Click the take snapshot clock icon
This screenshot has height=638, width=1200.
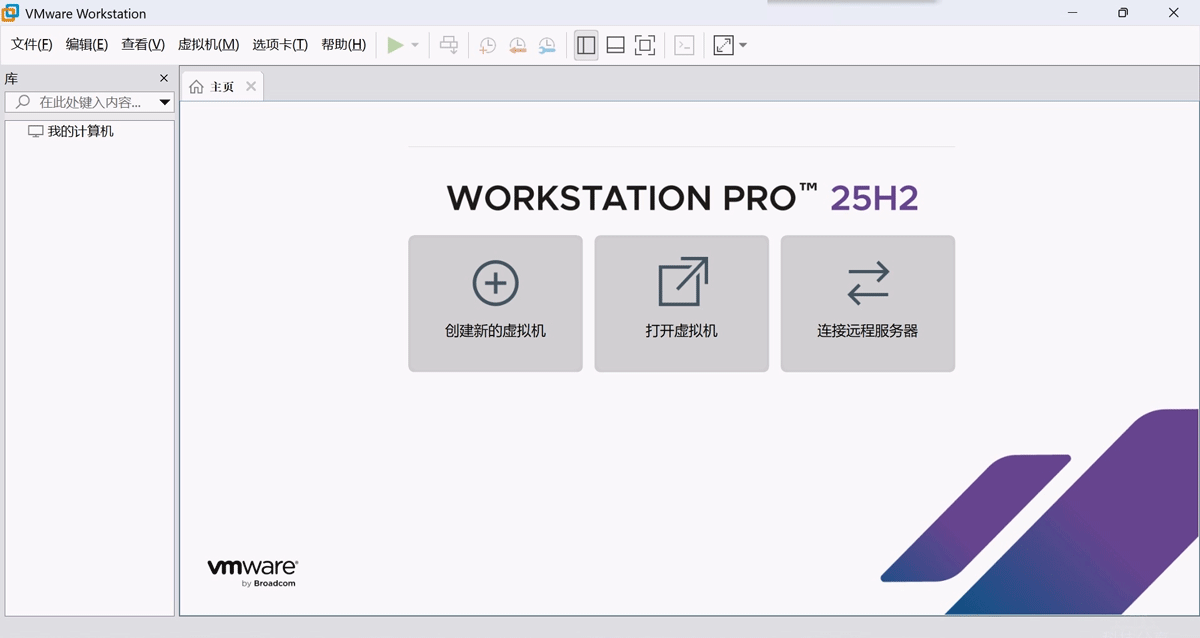click(487, 45)
